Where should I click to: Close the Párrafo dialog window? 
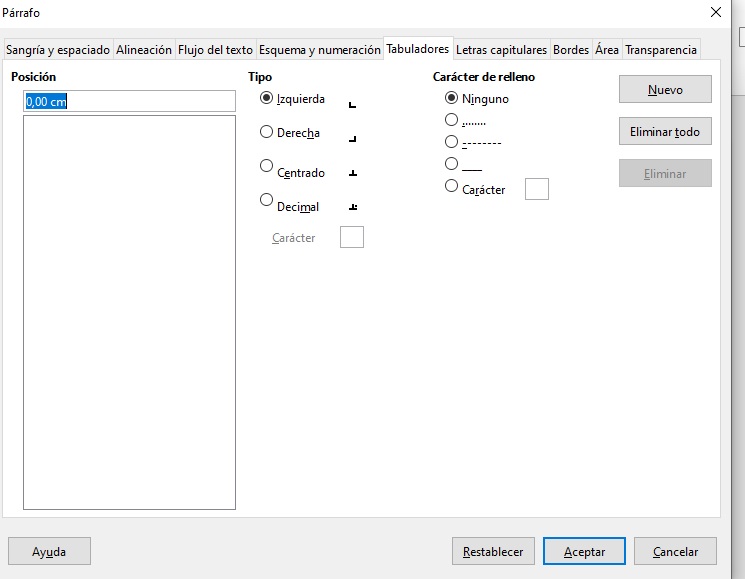coord(716,12)
